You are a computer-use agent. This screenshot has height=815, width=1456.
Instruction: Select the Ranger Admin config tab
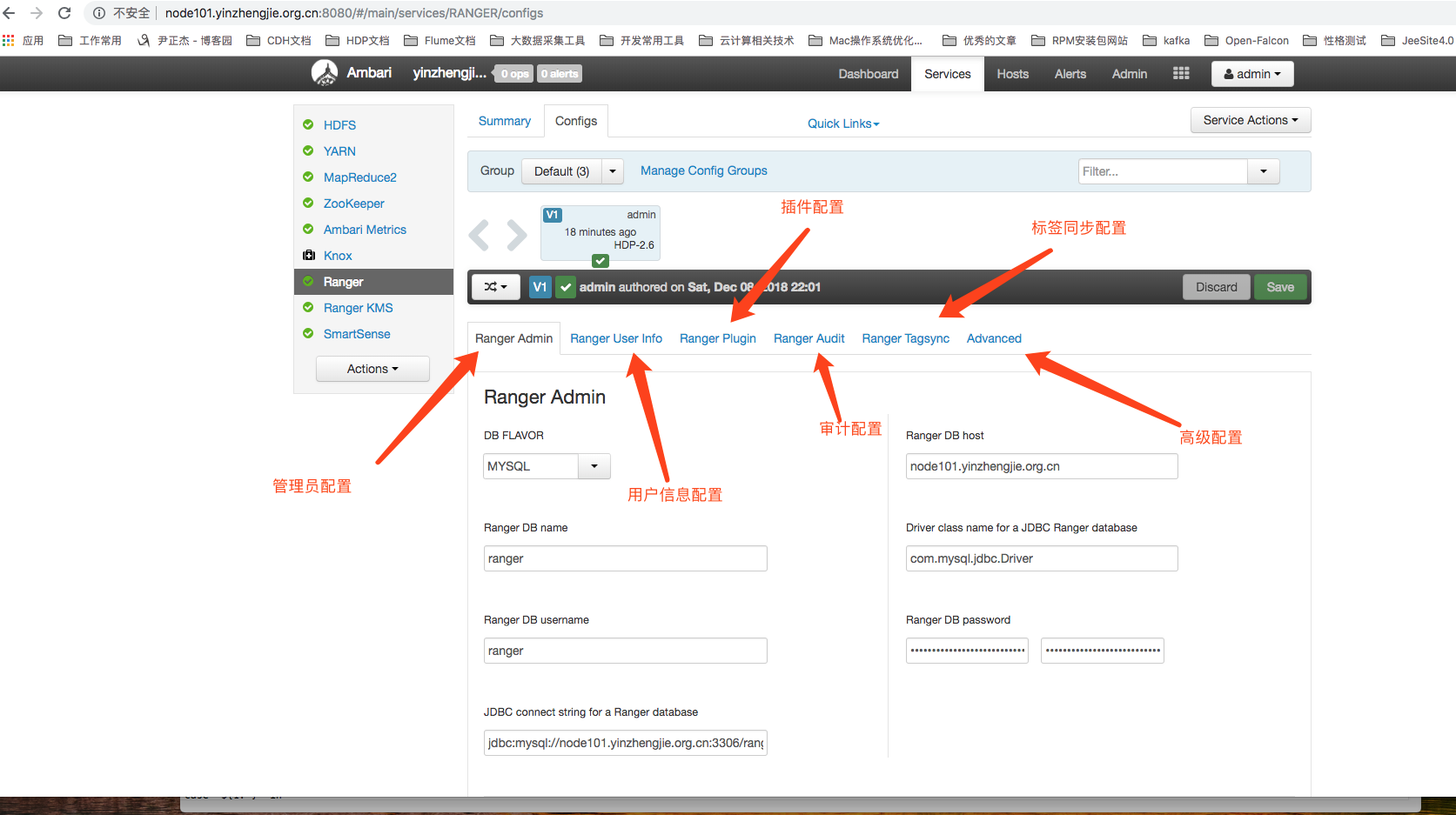(x=514, y=338)
